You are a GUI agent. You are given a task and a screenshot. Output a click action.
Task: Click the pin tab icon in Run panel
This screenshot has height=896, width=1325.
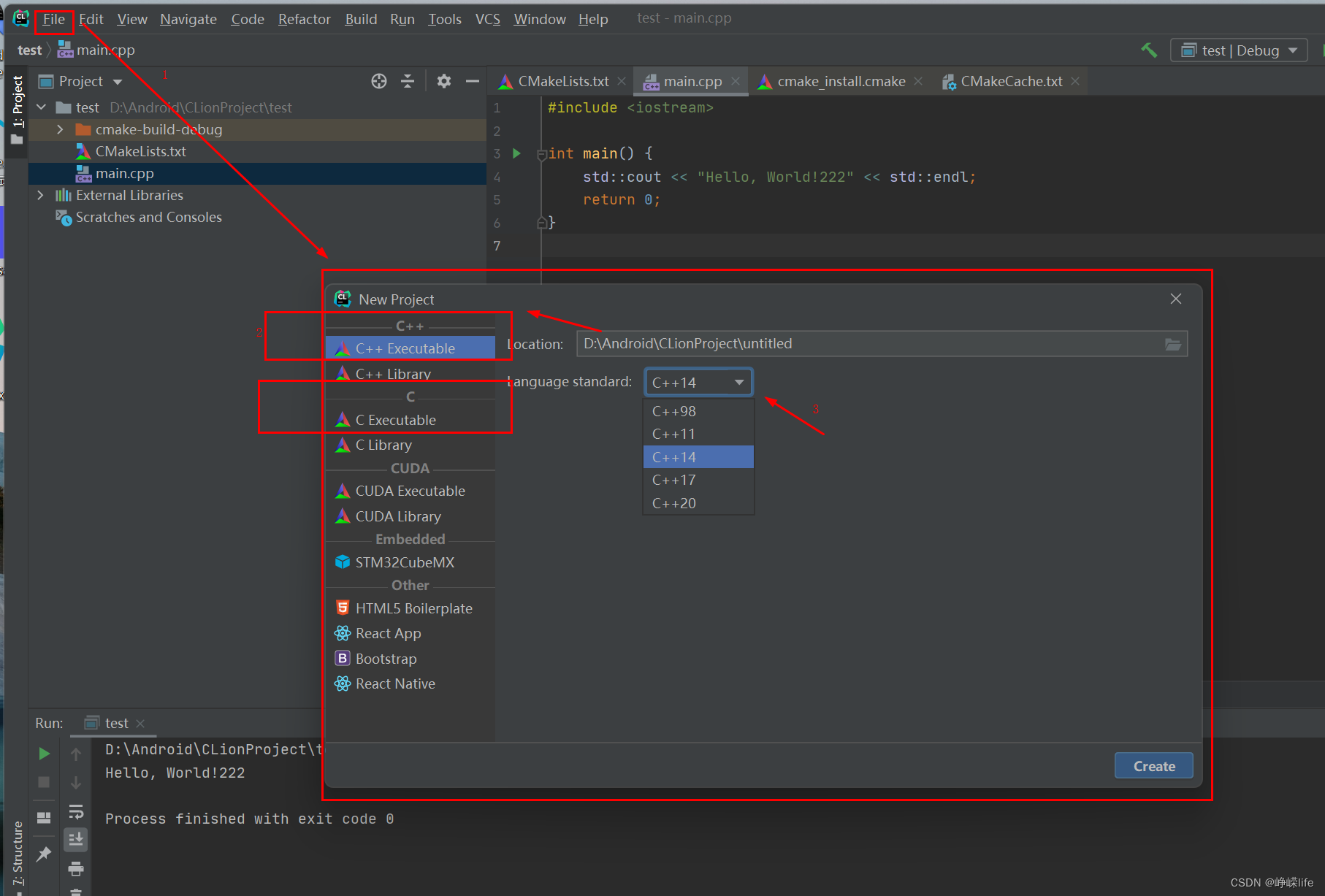44,853
